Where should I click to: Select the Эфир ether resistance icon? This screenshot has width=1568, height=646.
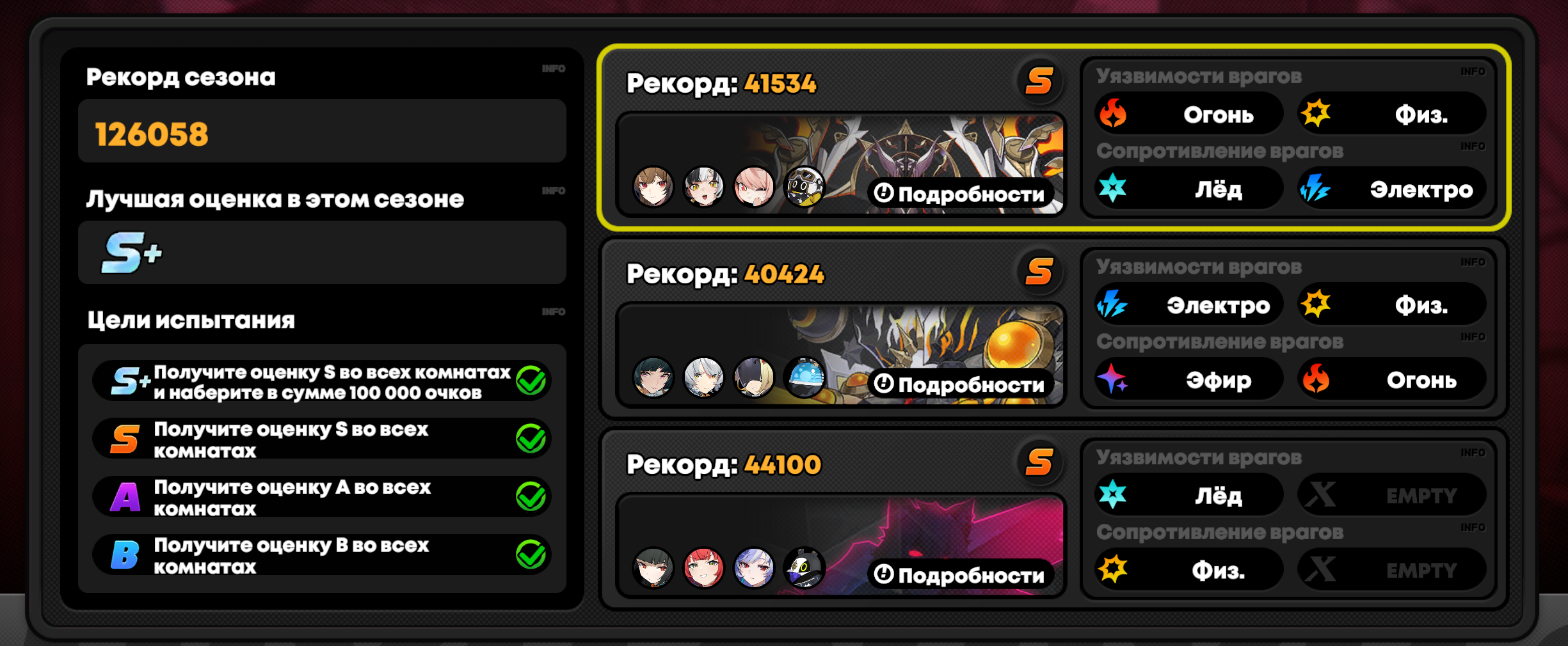[x=1113, y=379]
